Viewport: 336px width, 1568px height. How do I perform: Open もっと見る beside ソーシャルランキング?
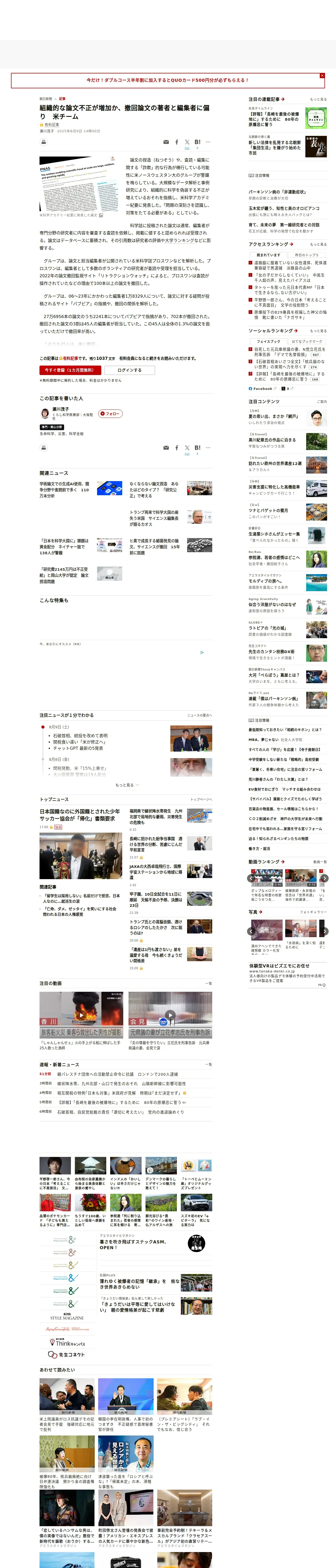(318, 331)
